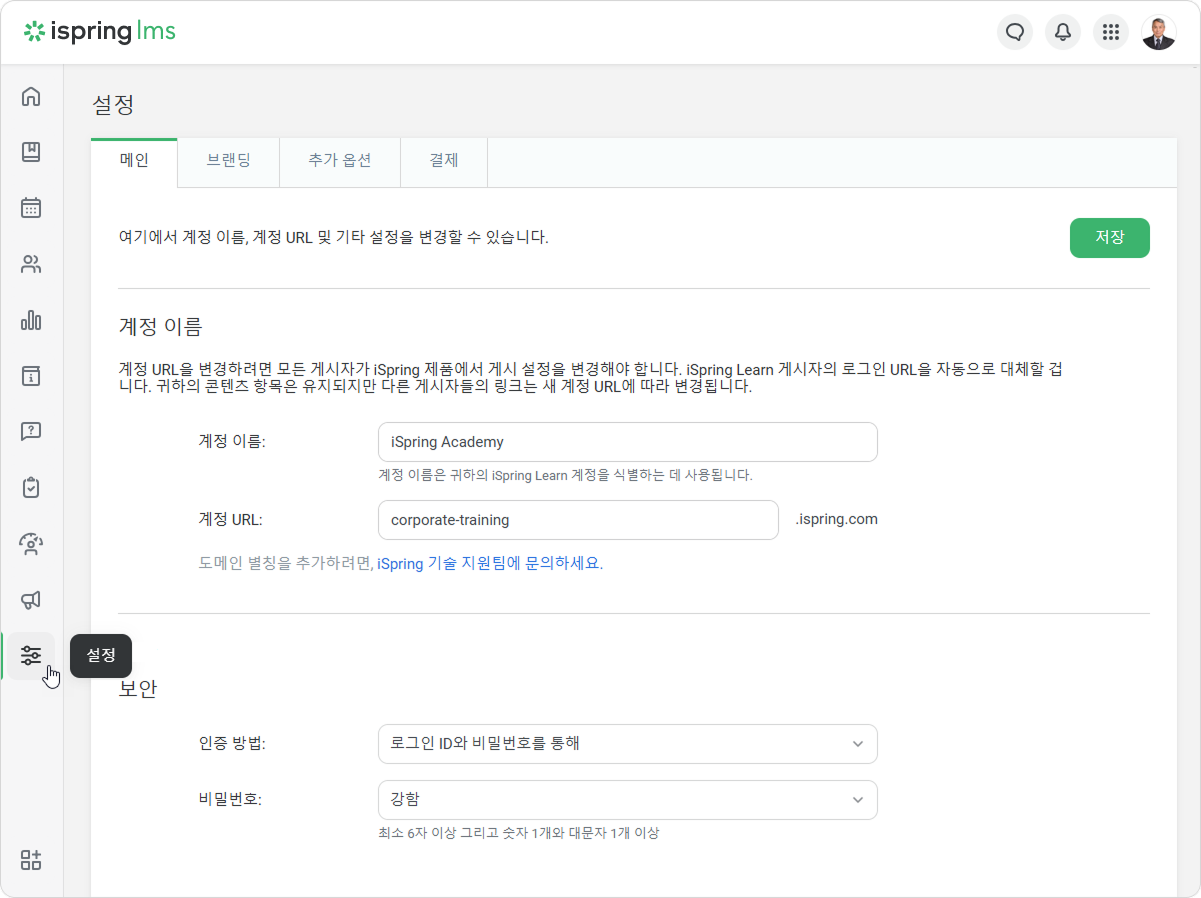
Task: Click the iSpring LMS logo
Action: click(100, 32)
